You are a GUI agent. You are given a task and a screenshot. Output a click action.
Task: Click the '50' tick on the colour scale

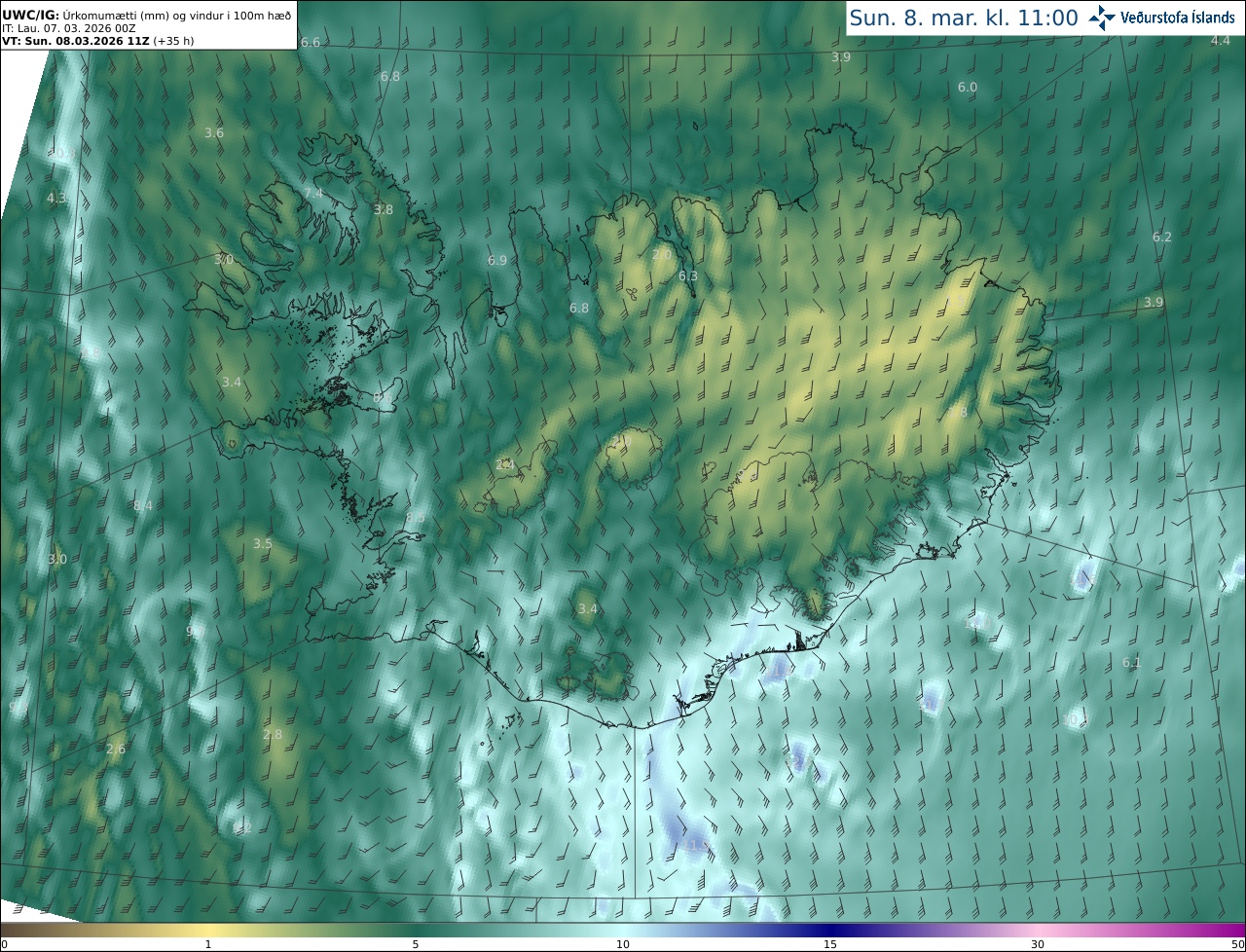click(1237, 944)
